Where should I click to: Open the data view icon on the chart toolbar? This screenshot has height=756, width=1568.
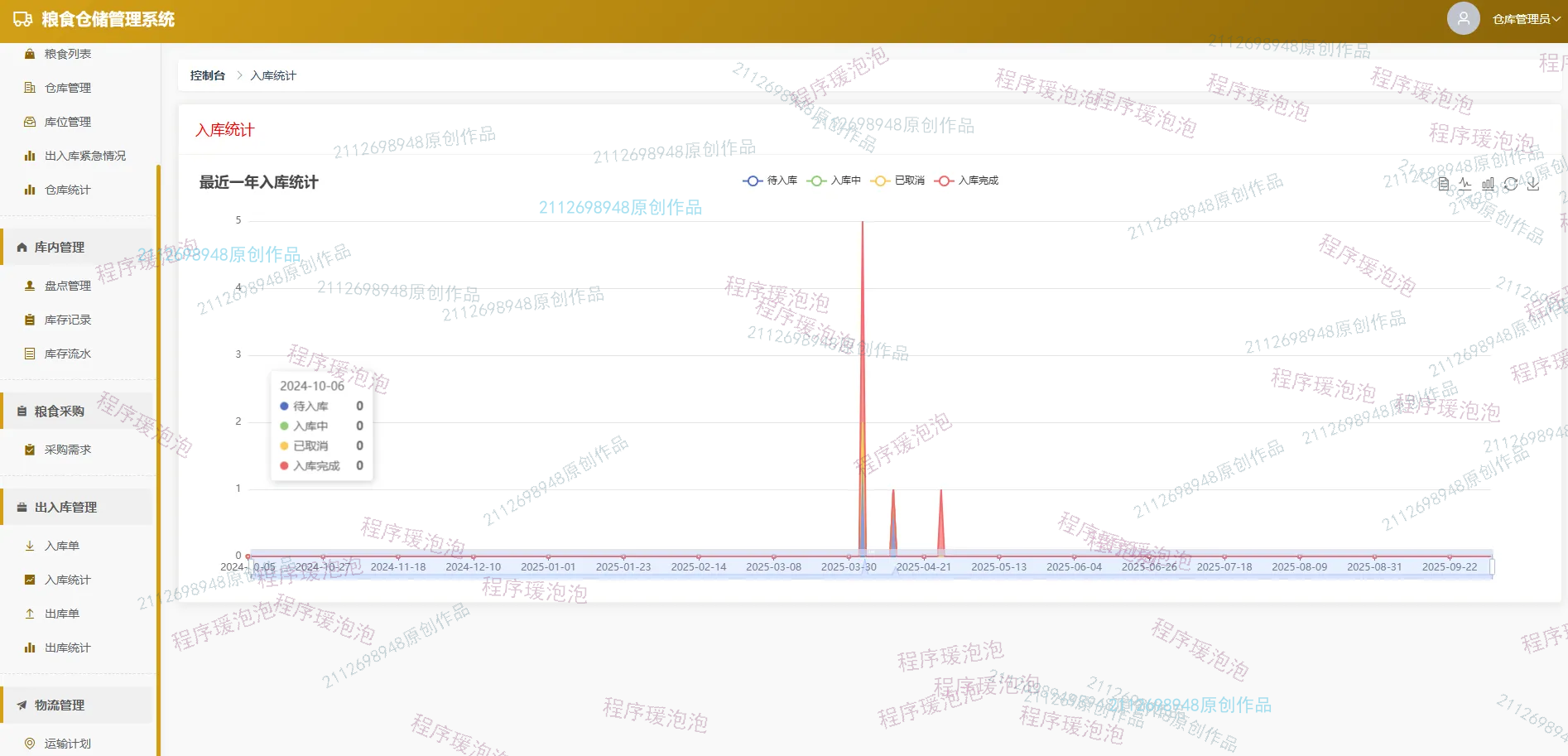tap(1442, 184)
